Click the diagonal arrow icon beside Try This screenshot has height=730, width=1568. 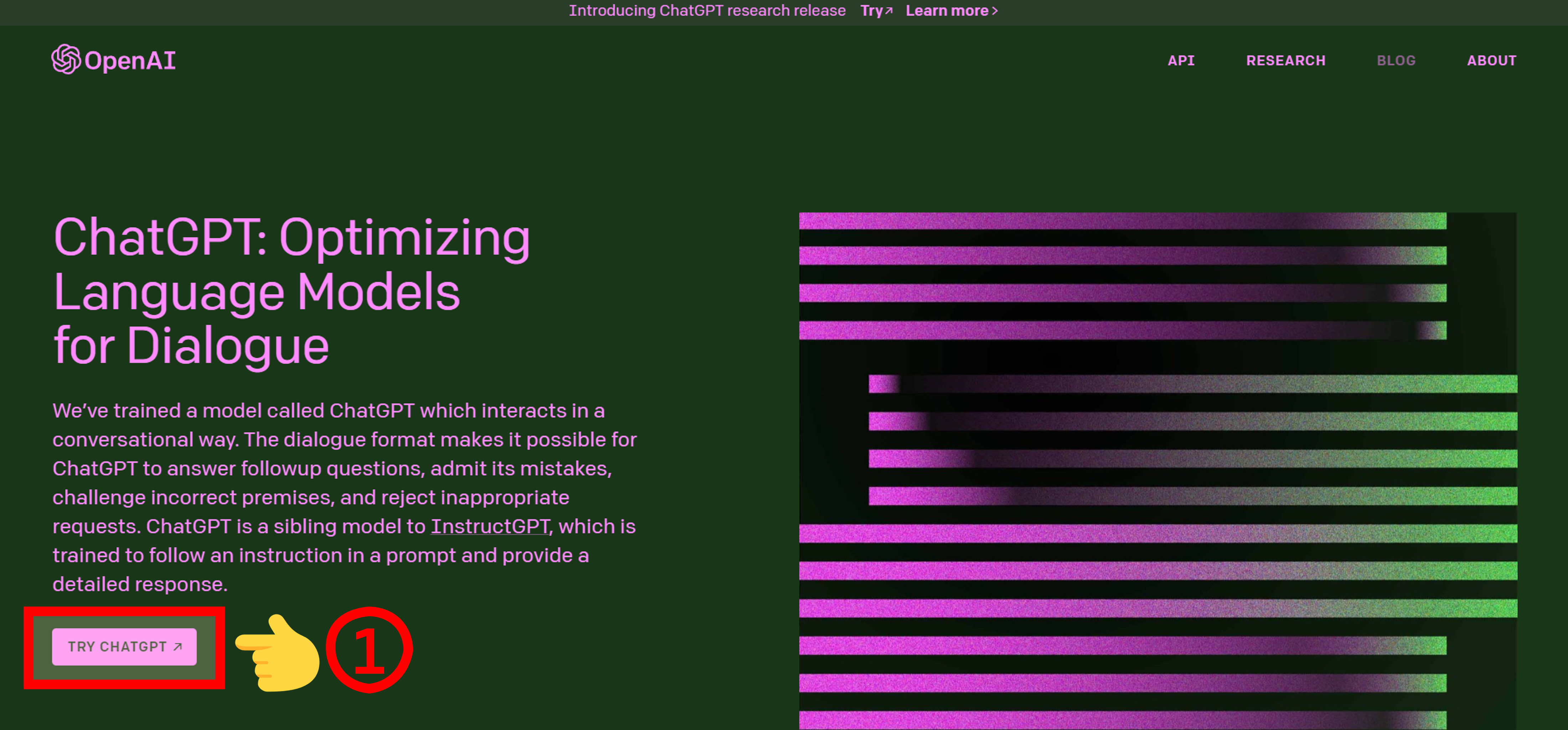click(x=889, y=11)
